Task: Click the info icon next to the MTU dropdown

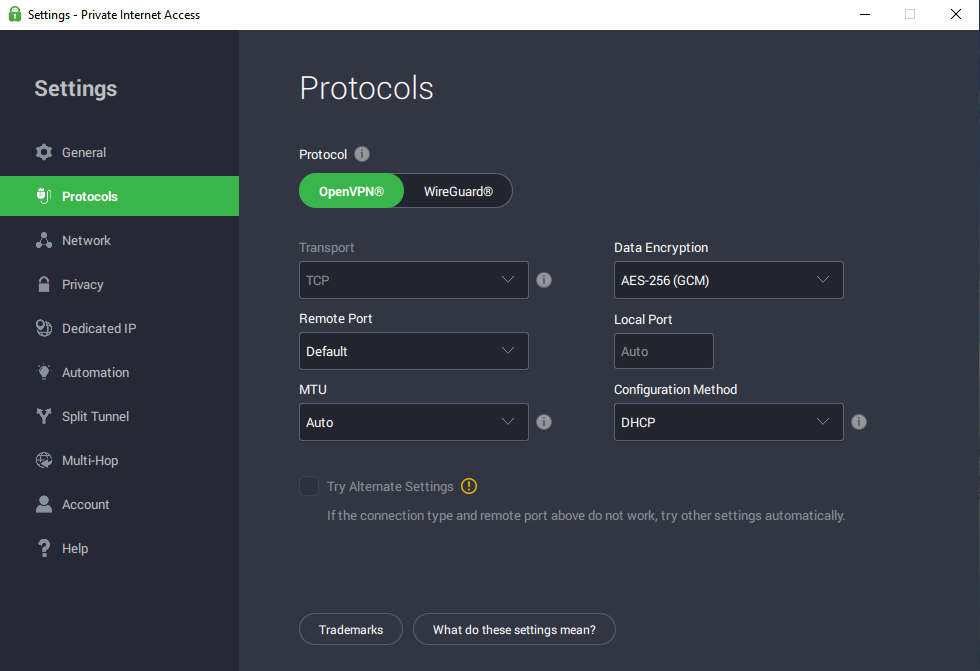Action: [x=544, y=422]
